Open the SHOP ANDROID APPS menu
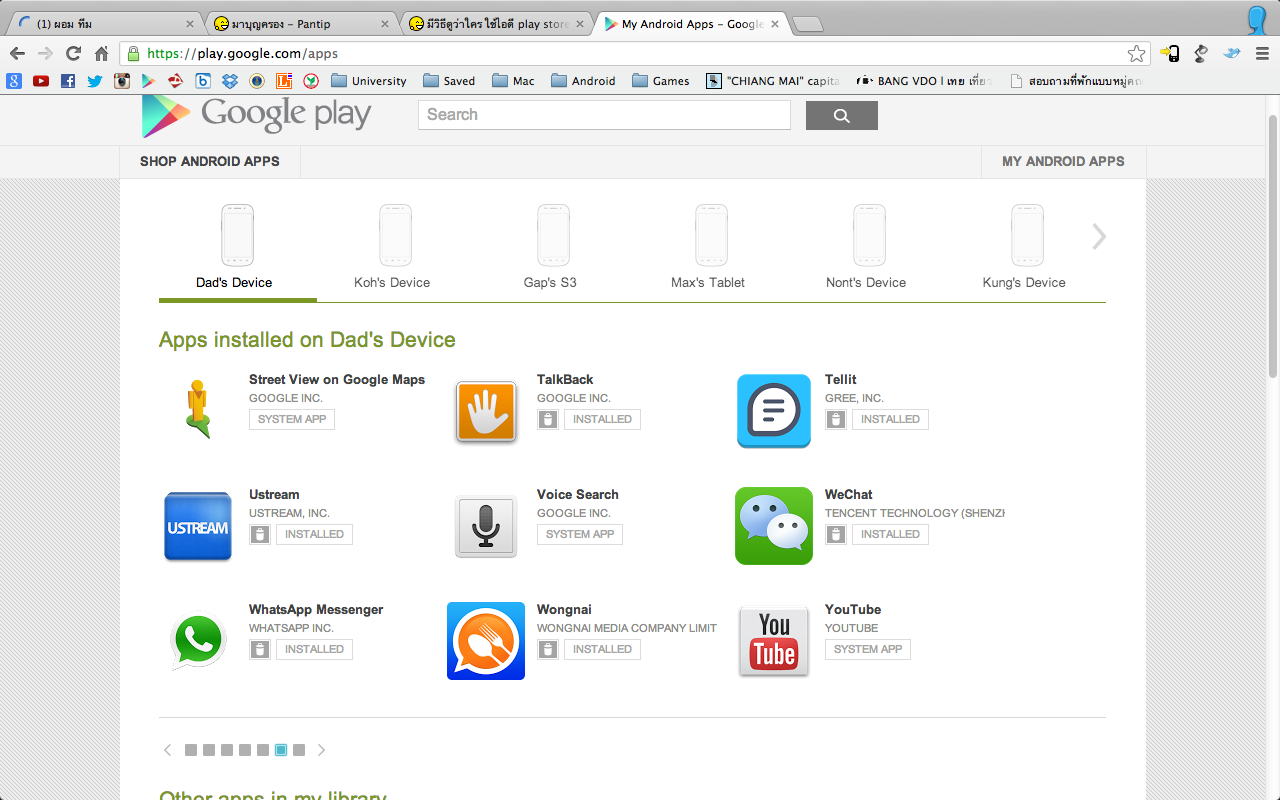 point(210,161)
